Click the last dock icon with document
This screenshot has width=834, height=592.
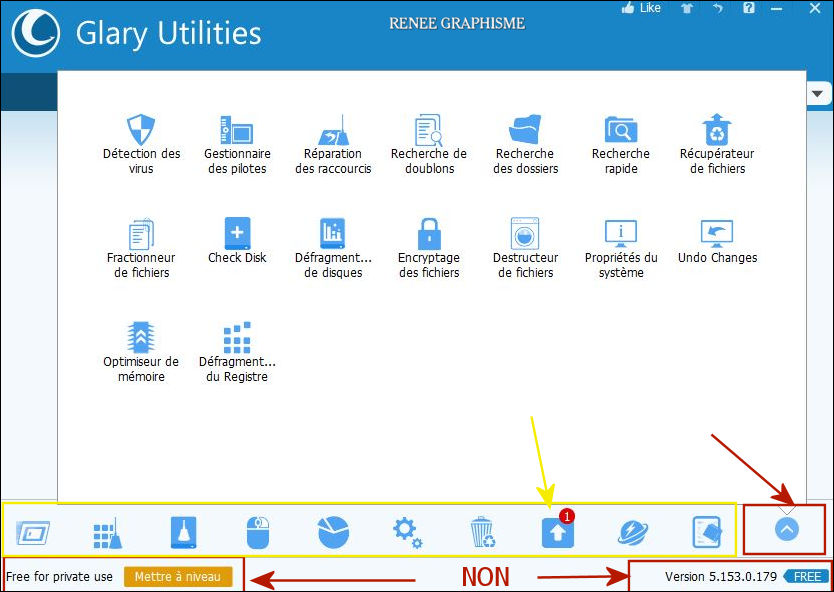click(707, 532)
